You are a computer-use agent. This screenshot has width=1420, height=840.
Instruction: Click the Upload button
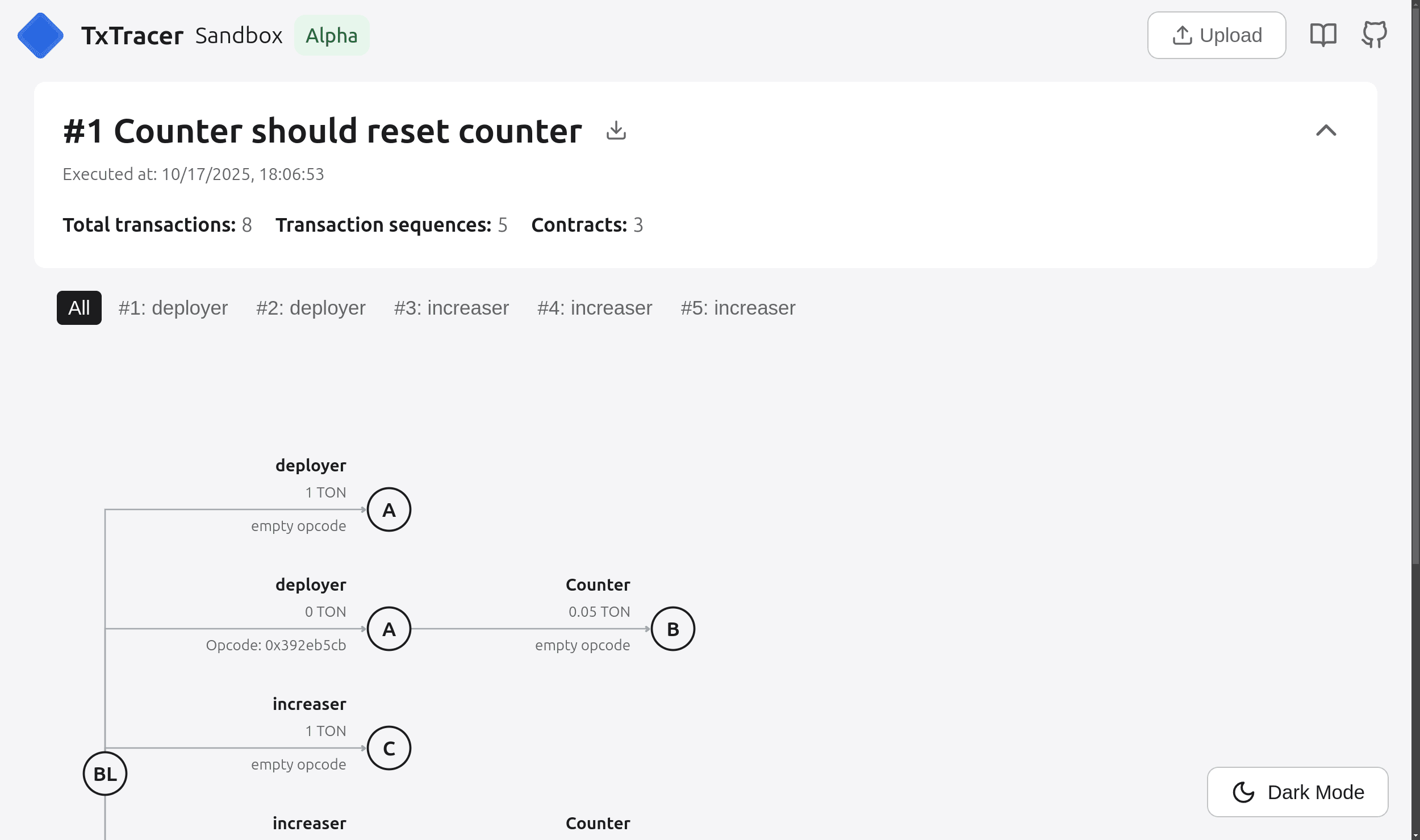(1217, 35)
